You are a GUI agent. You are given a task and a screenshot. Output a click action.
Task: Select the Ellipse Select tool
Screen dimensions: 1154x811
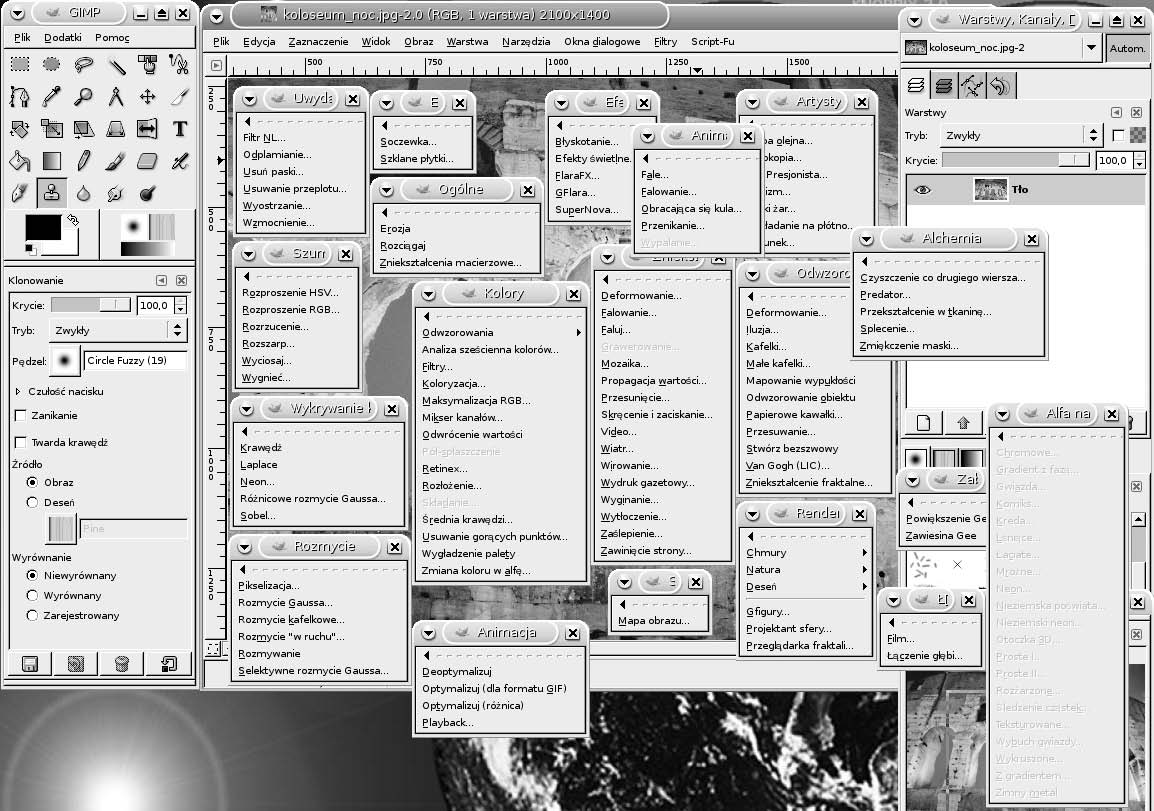click(x=52, y=65)
